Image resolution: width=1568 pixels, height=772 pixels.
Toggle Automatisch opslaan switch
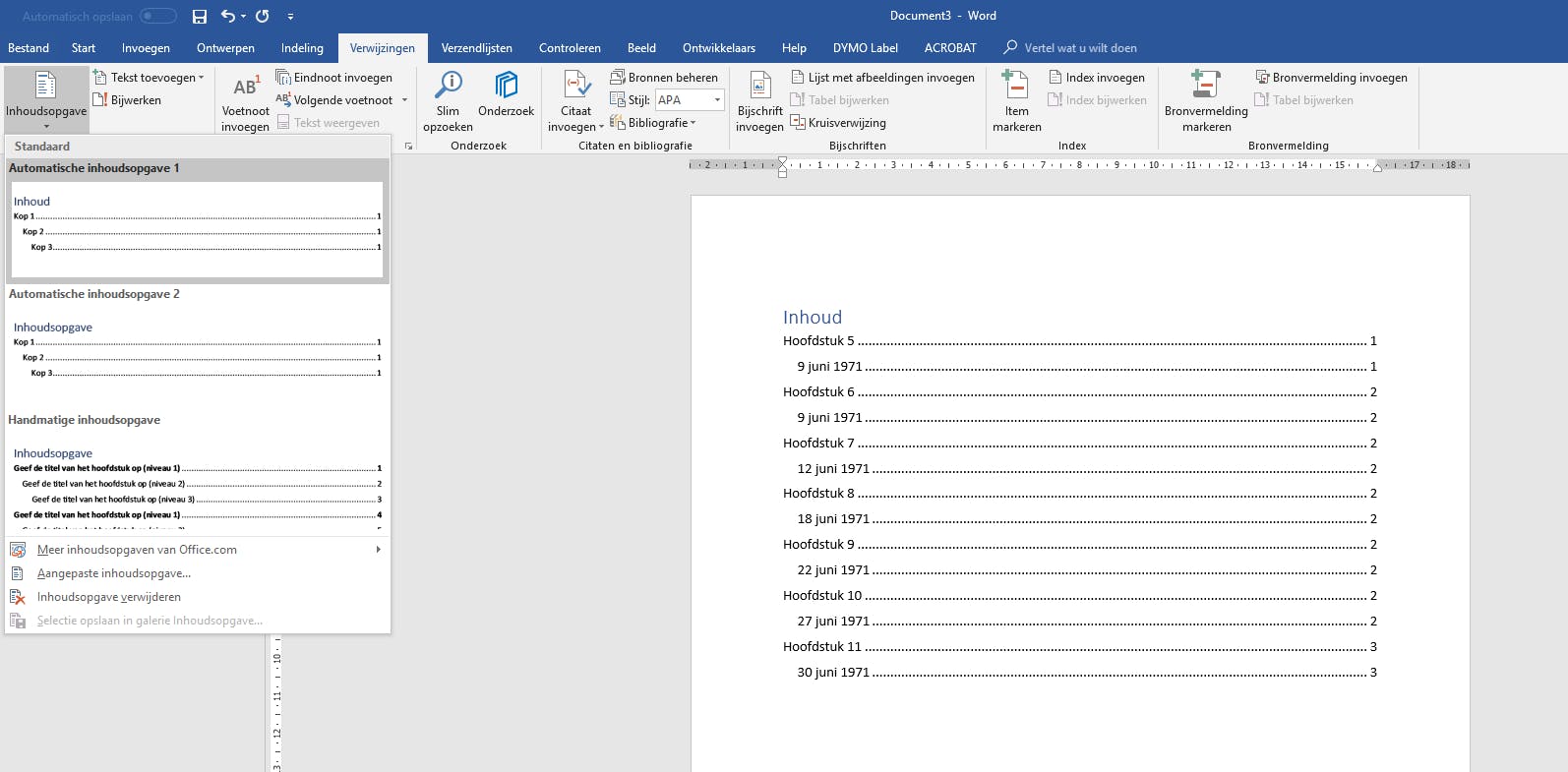157,16
